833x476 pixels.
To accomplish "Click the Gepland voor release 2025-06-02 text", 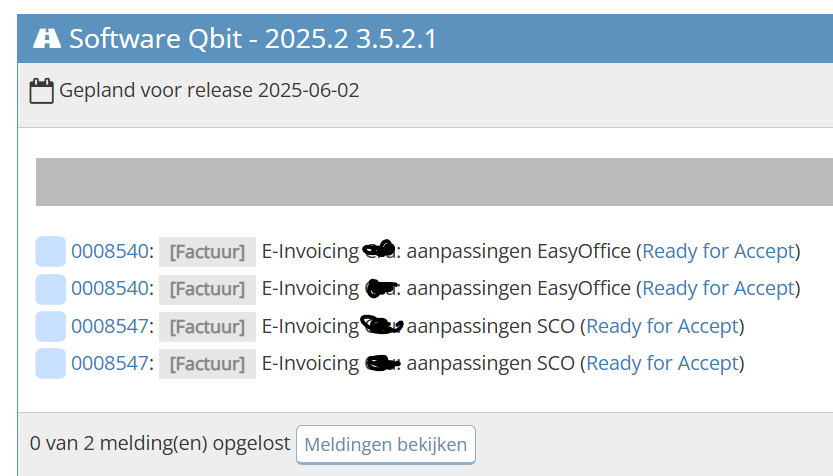I will (x=209, y=91).
